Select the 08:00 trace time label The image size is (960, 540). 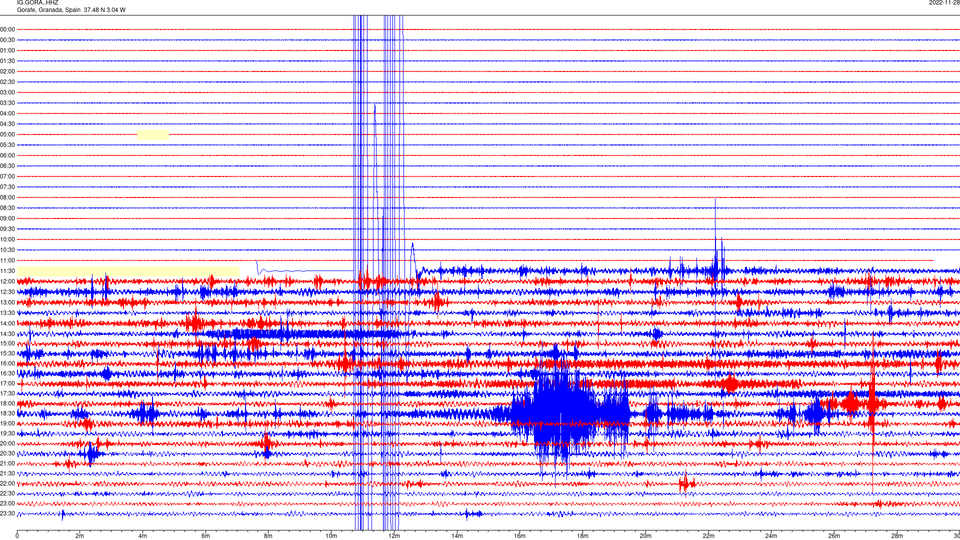pyautogui.click(x=7, y=197)
